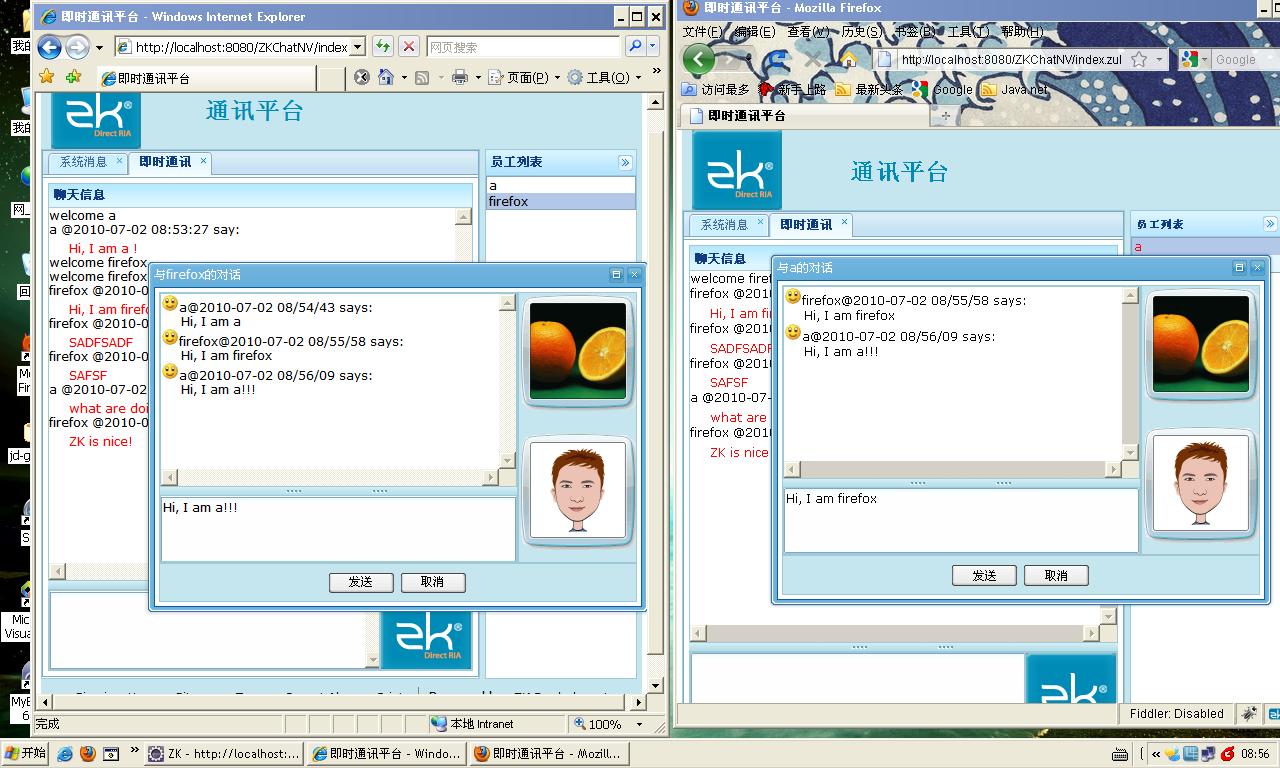Click the ZK Direct RIA logo in chat dialog
The image size is (1280, 768).
point(428,641)
